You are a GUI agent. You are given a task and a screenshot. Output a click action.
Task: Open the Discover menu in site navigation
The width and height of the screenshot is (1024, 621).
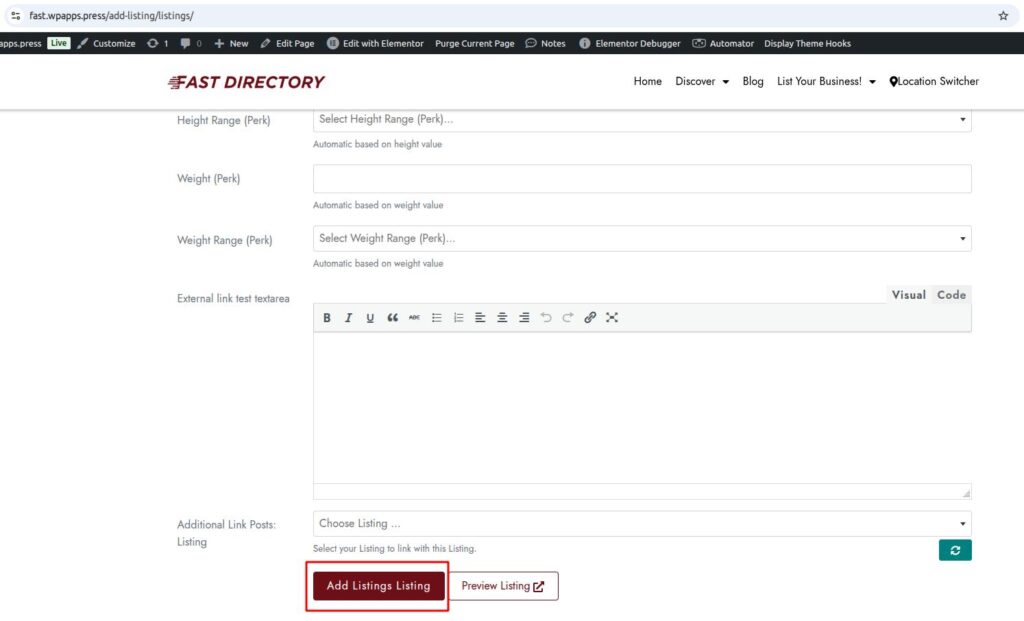[x=701, y=82]
